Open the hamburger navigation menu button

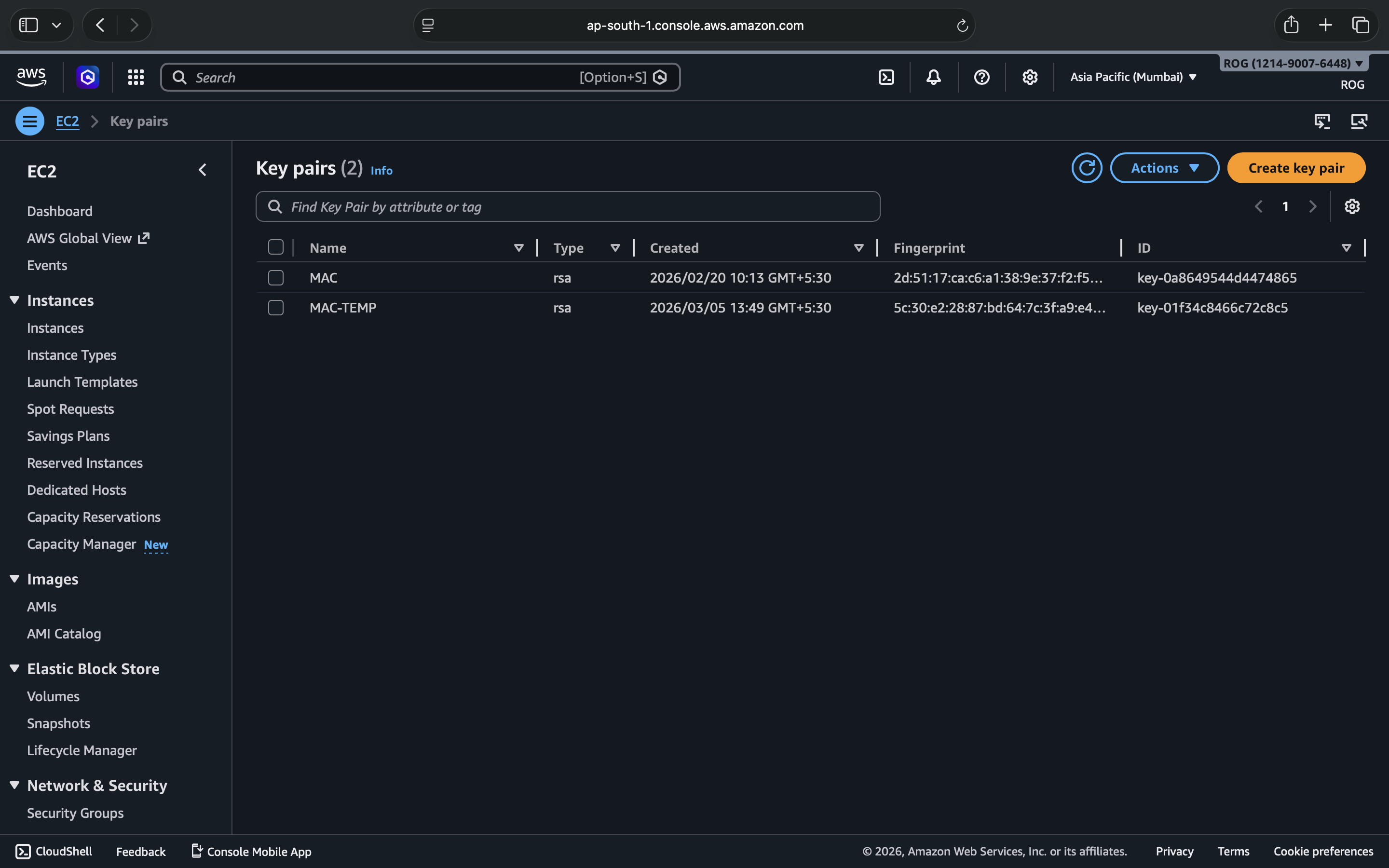click(x=30, y=121)
